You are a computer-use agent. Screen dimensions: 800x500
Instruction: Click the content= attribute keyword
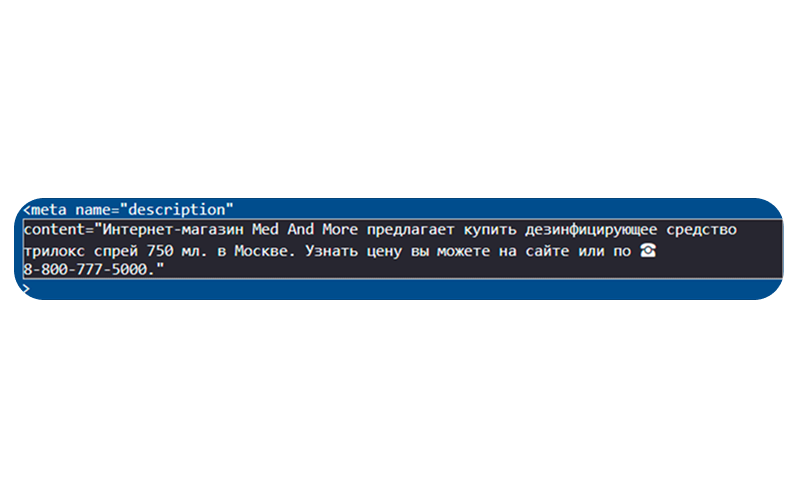(59, 230)
